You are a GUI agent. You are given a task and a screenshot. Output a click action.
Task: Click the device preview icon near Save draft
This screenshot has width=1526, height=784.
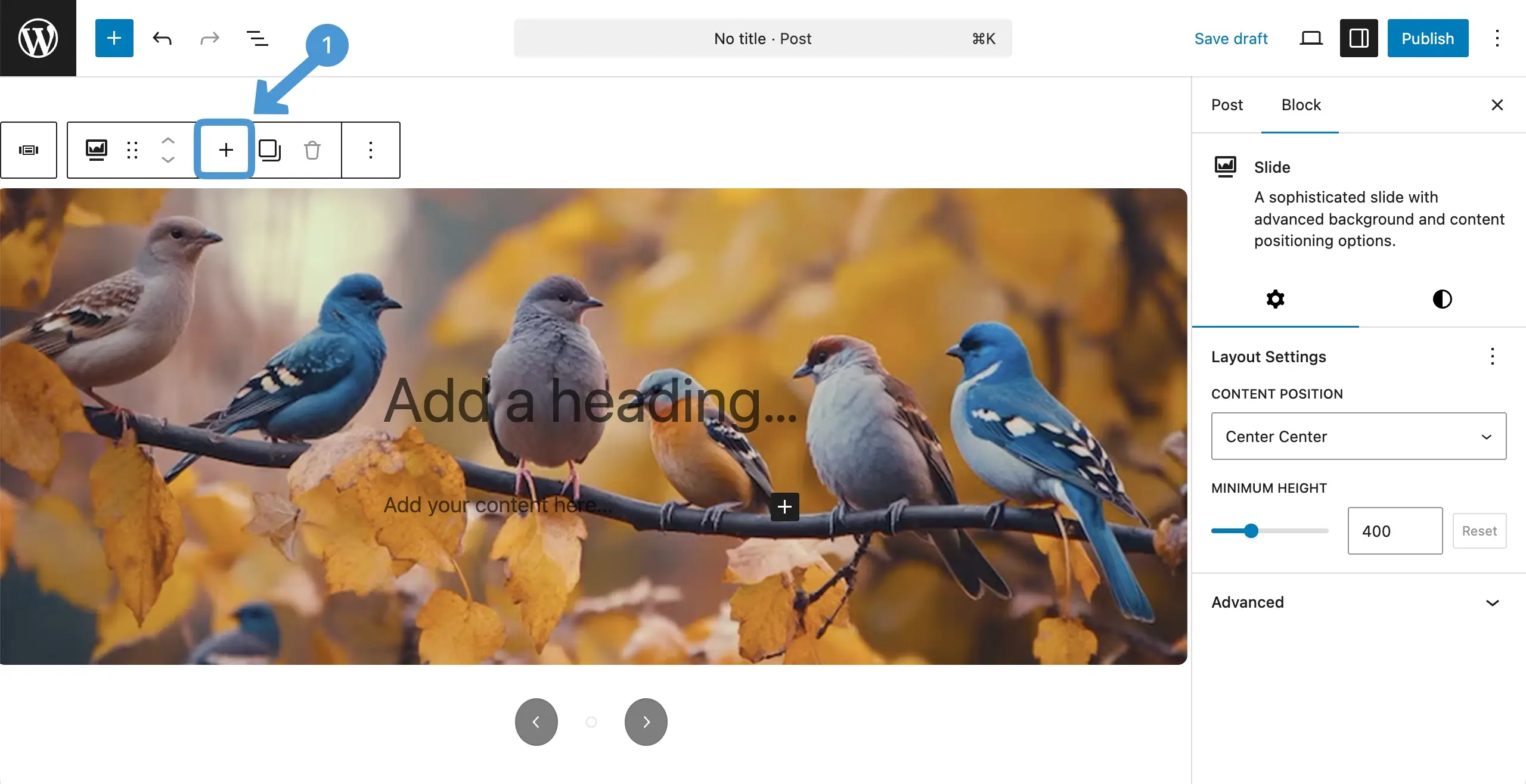(1310, 38)
